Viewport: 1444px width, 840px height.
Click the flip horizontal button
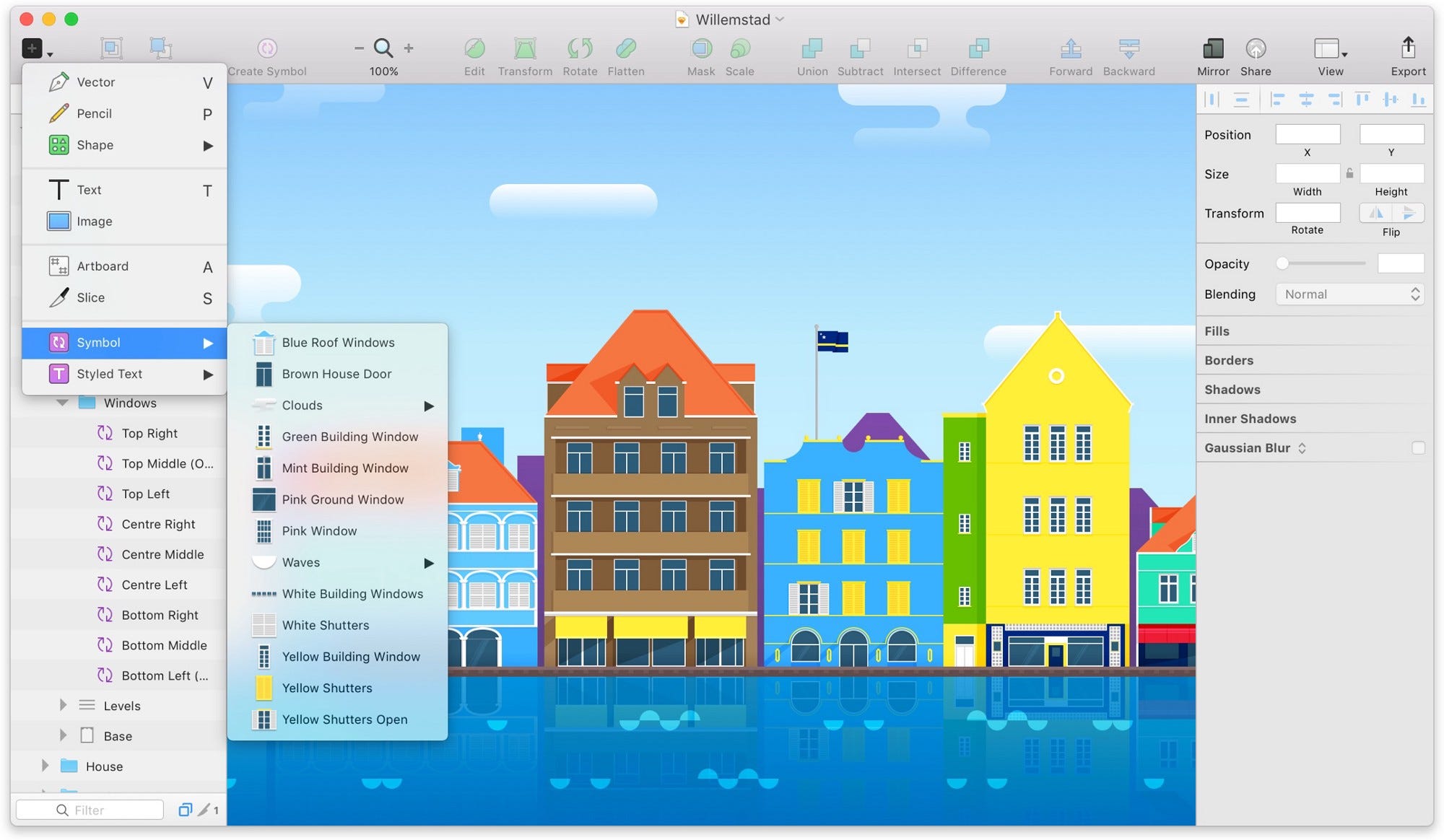point(1376,213)
